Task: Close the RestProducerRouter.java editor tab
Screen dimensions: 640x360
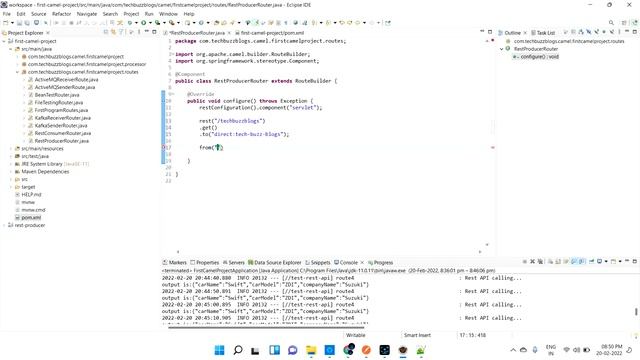Action: (x=229, y=33)
